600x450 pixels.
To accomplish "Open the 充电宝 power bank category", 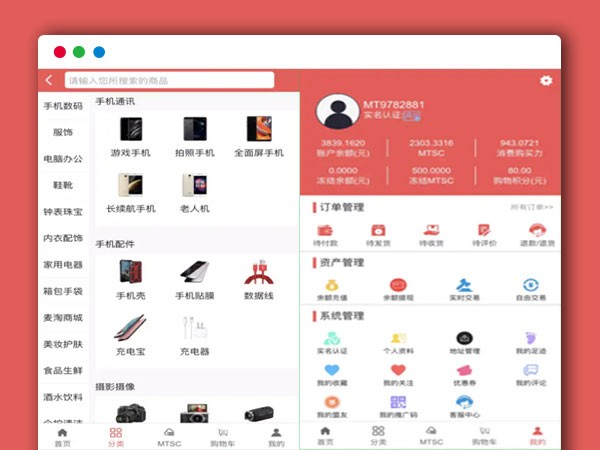I will click(130, 335).
